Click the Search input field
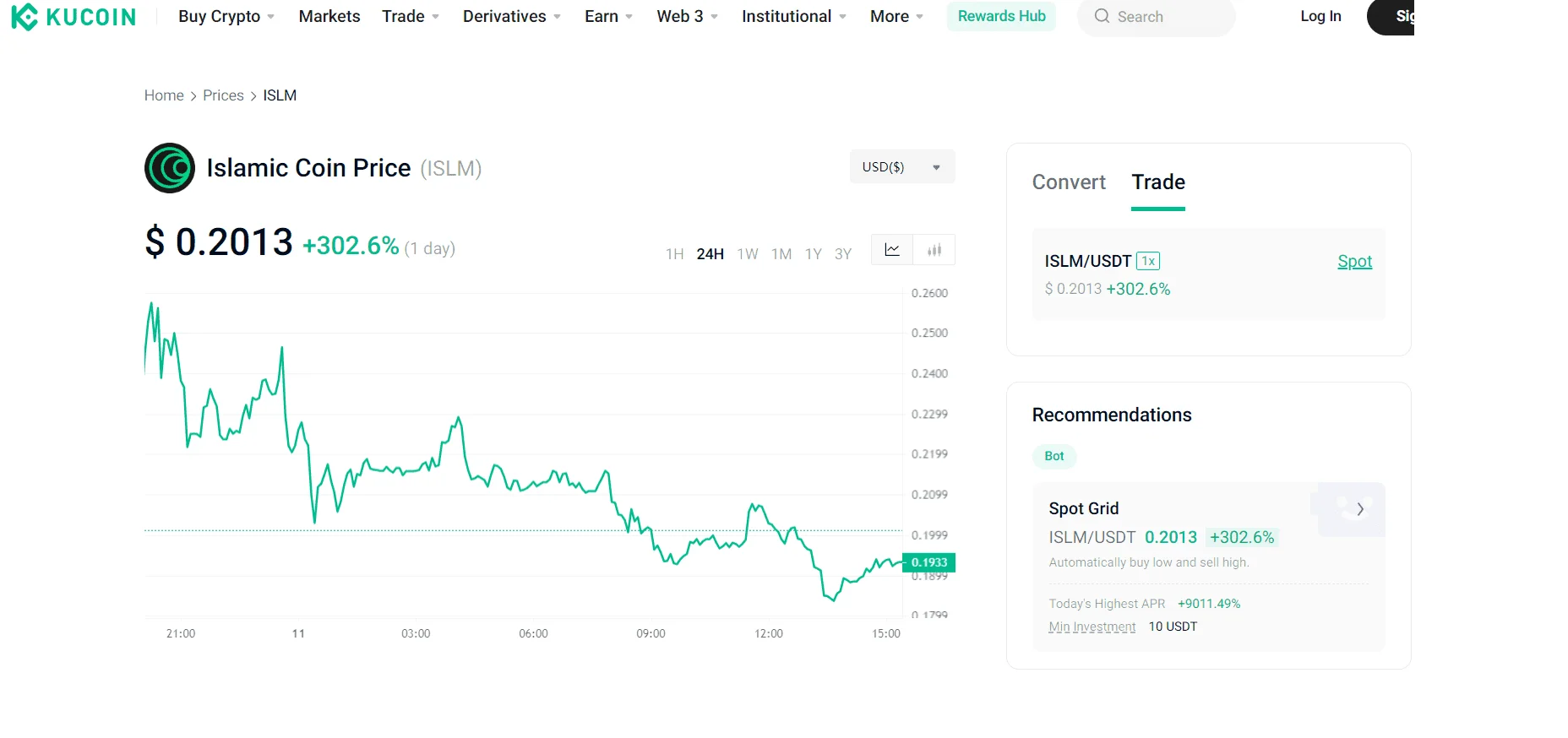Image resolution: width=1568 pixels, height=738 pixels. click(1156, 17)
